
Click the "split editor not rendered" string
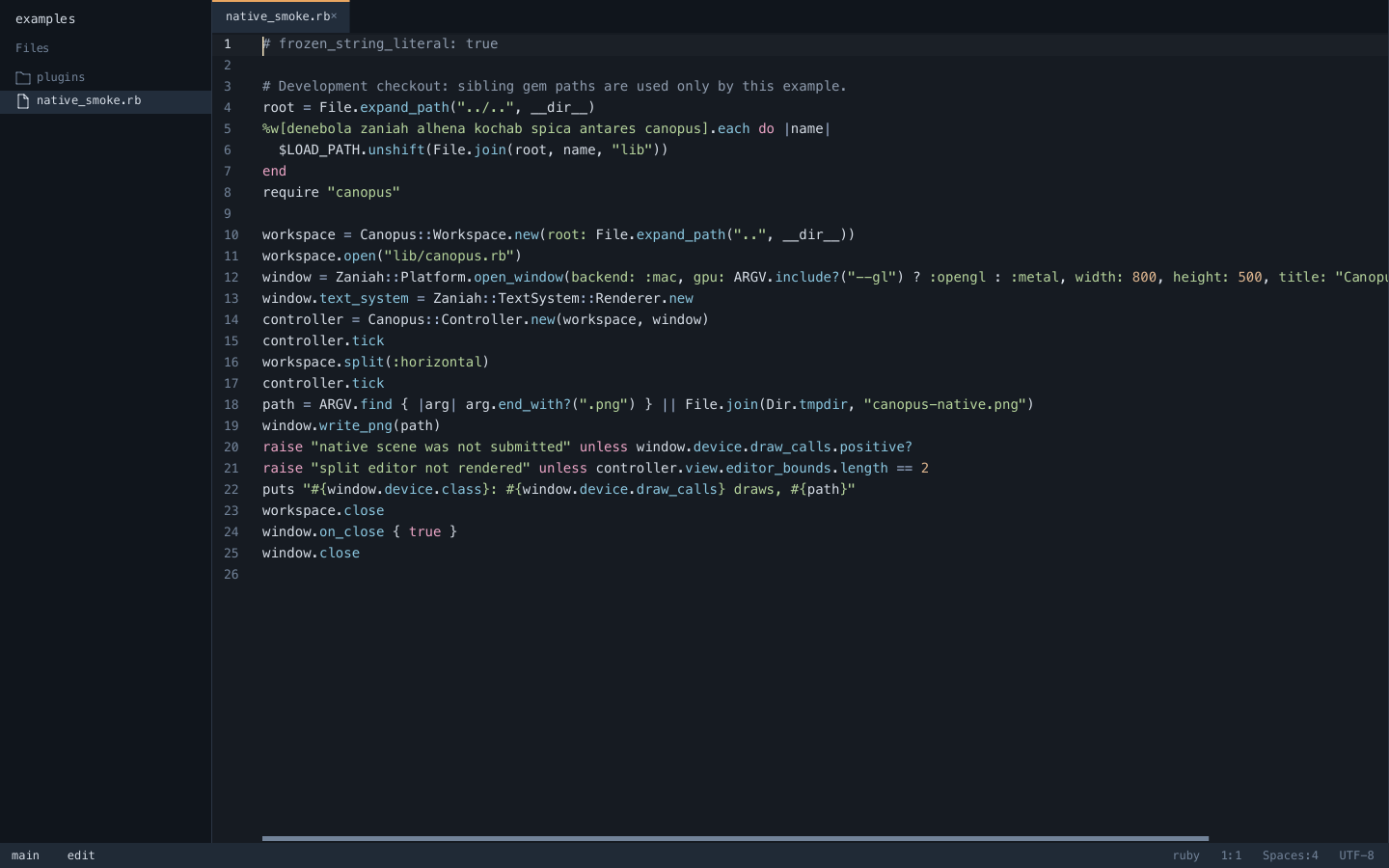click(x=421, y=469)
